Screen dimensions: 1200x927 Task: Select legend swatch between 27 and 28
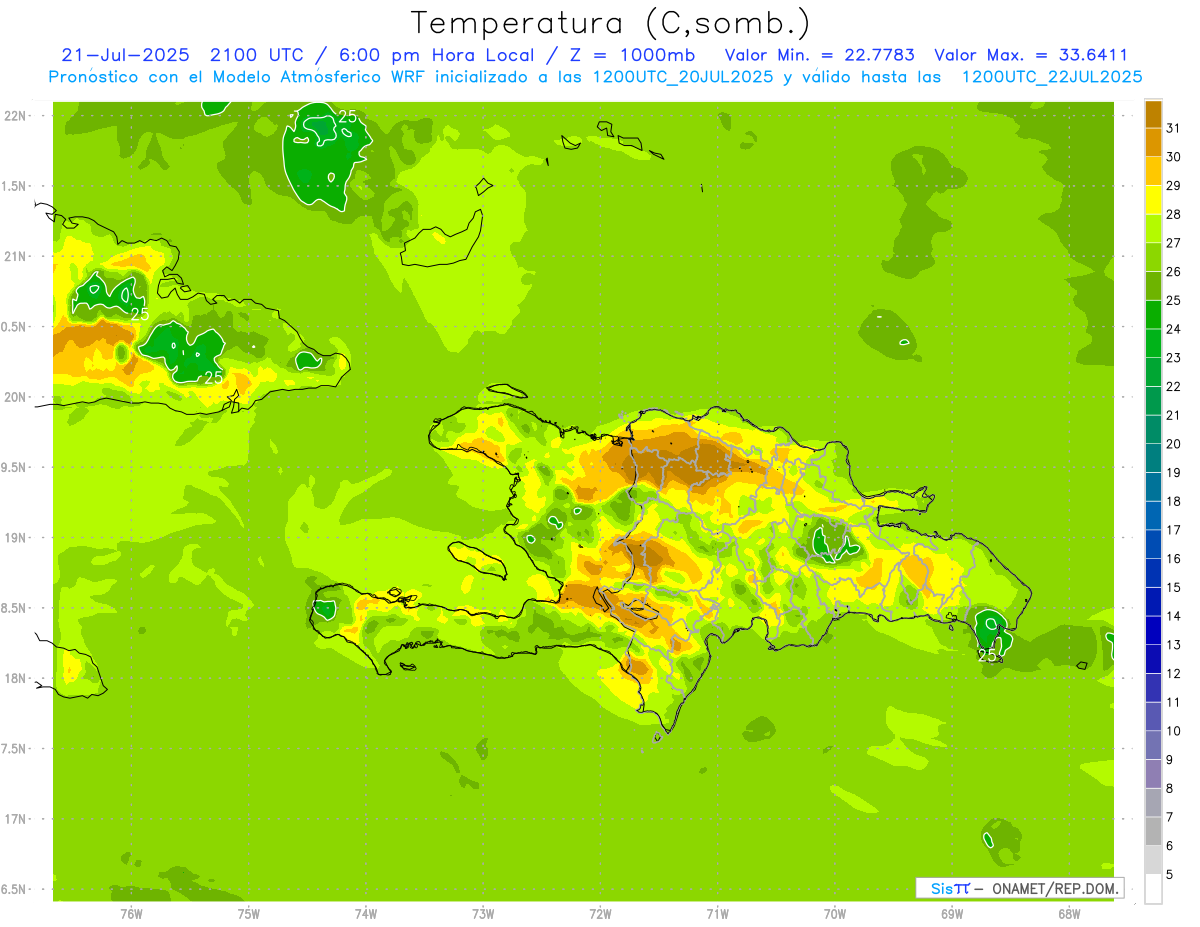[x=1153, y=228]
